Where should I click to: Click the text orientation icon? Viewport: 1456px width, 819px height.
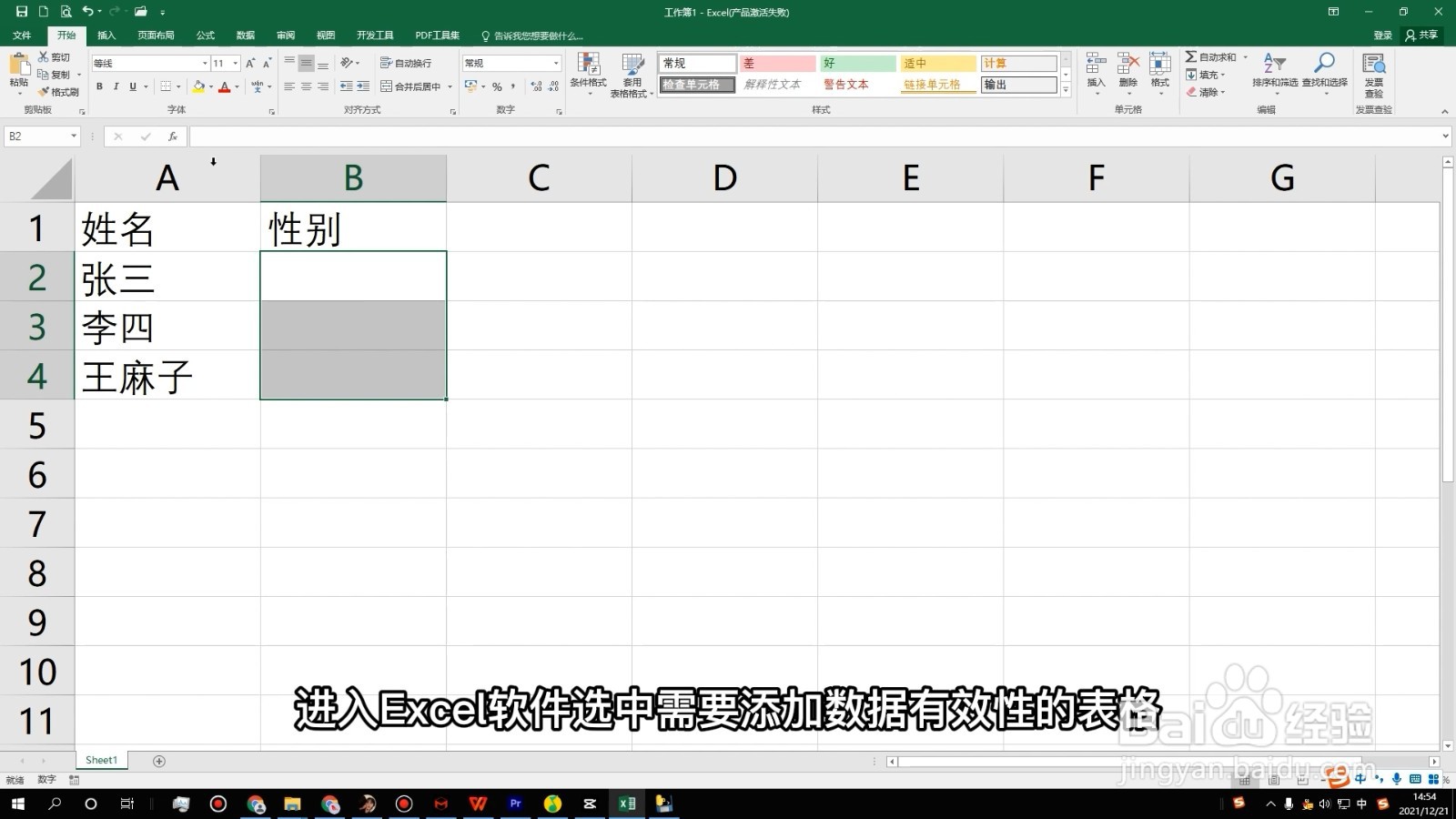coord(347,63)
